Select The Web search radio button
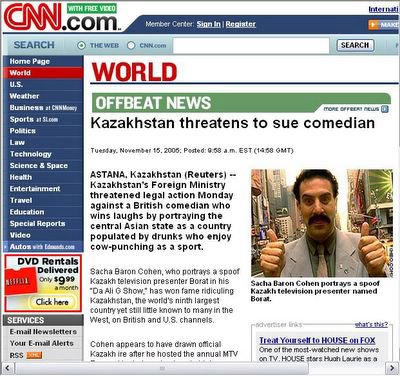The image size is (400, 376). 81,46
